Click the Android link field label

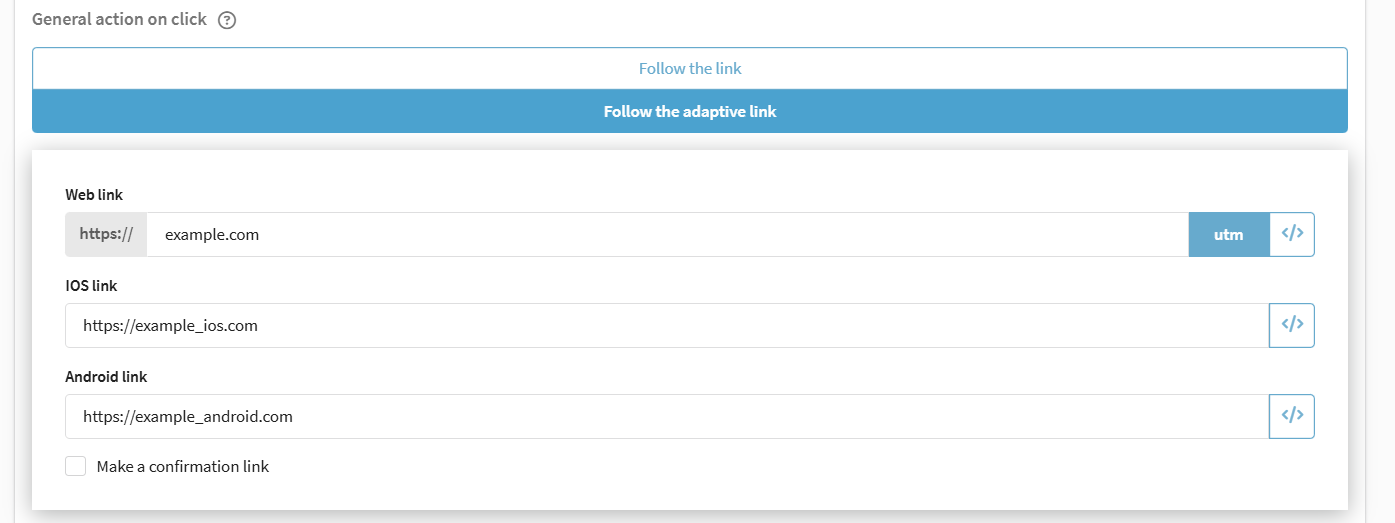[106, 376]
